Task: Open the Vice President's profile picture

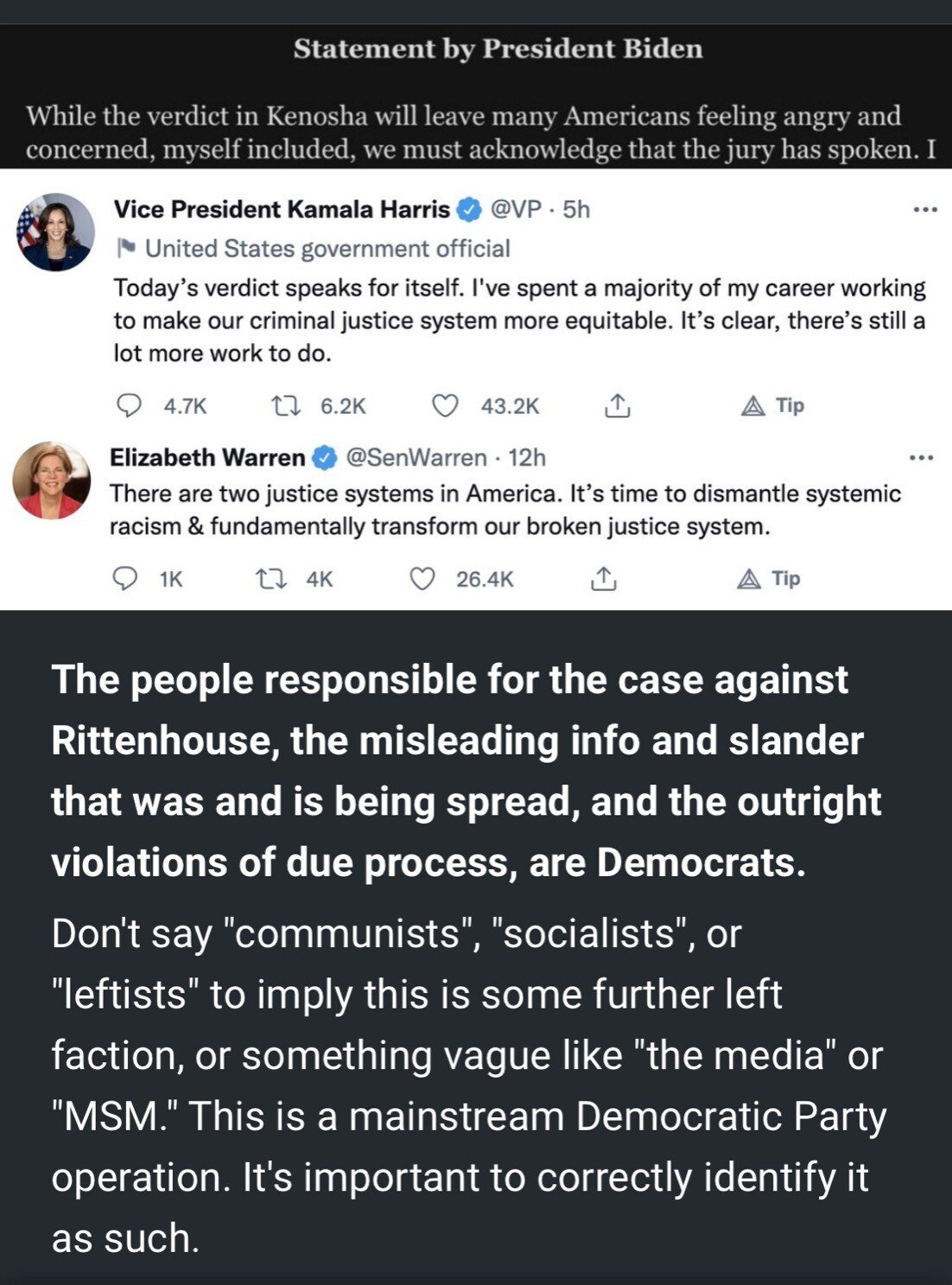Action: [x=55, y=232]
